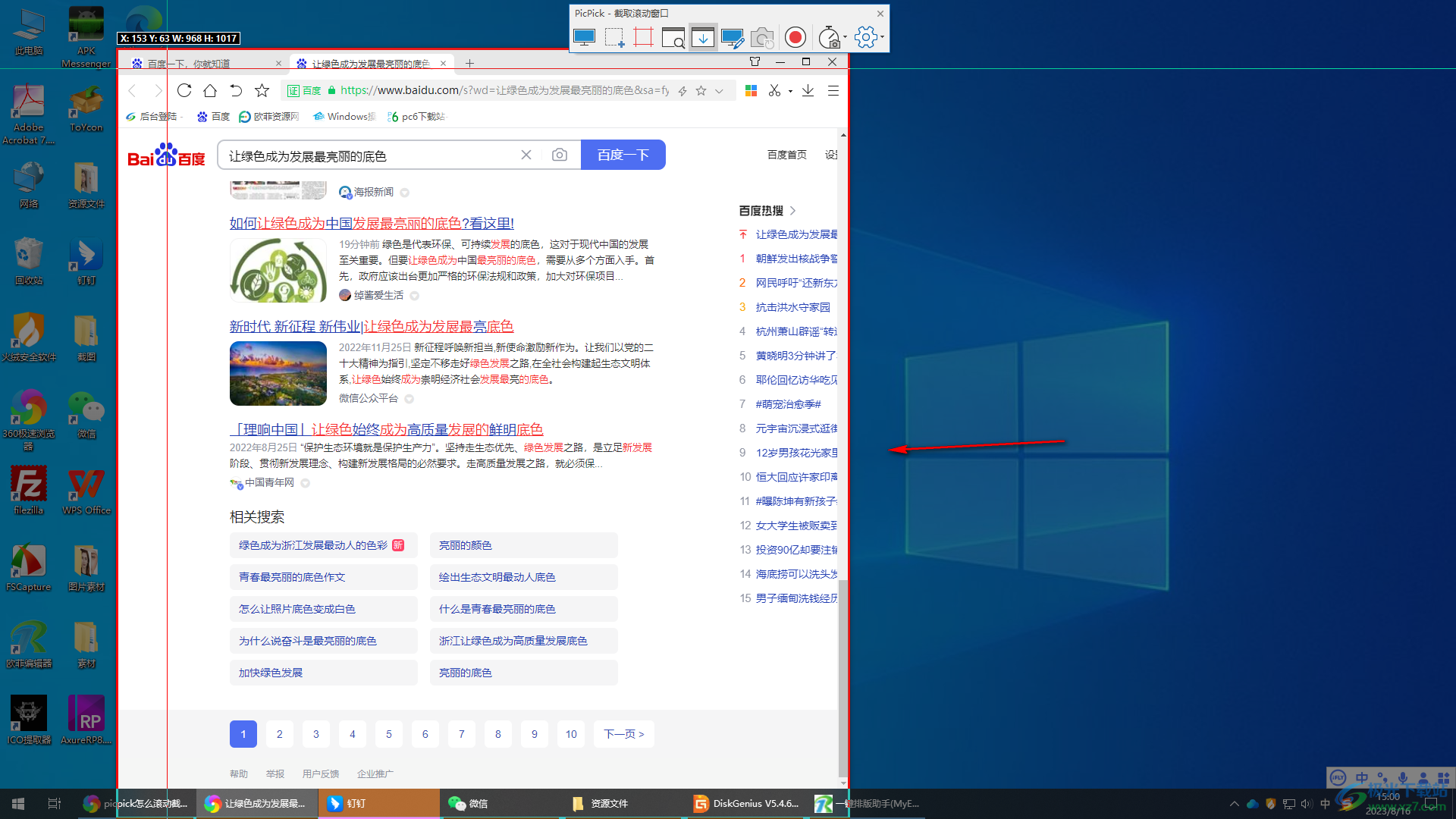1456x819 pixels.
Task: Select related search 青春最亮丽的底色作文
Action: pyautogui.click(x=323, y=577)
